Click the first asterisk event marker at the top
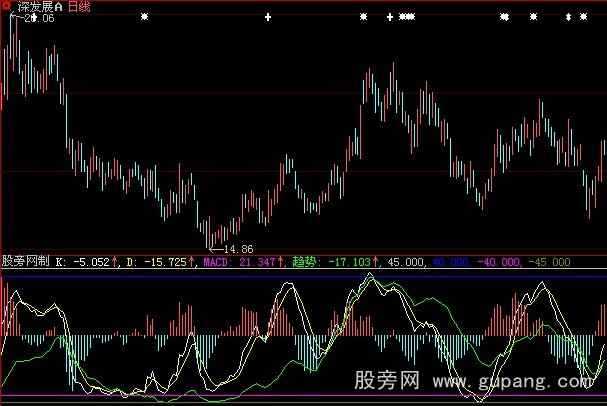The height and width of the screenshot is (406, 607). (x=145, y=17)
